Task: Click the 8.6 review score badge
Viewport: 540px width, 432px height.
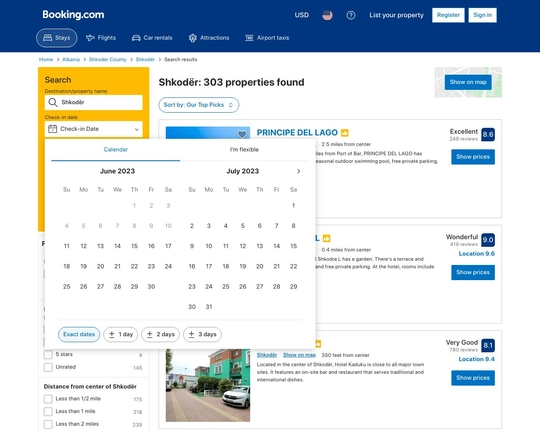Action: 488,134
